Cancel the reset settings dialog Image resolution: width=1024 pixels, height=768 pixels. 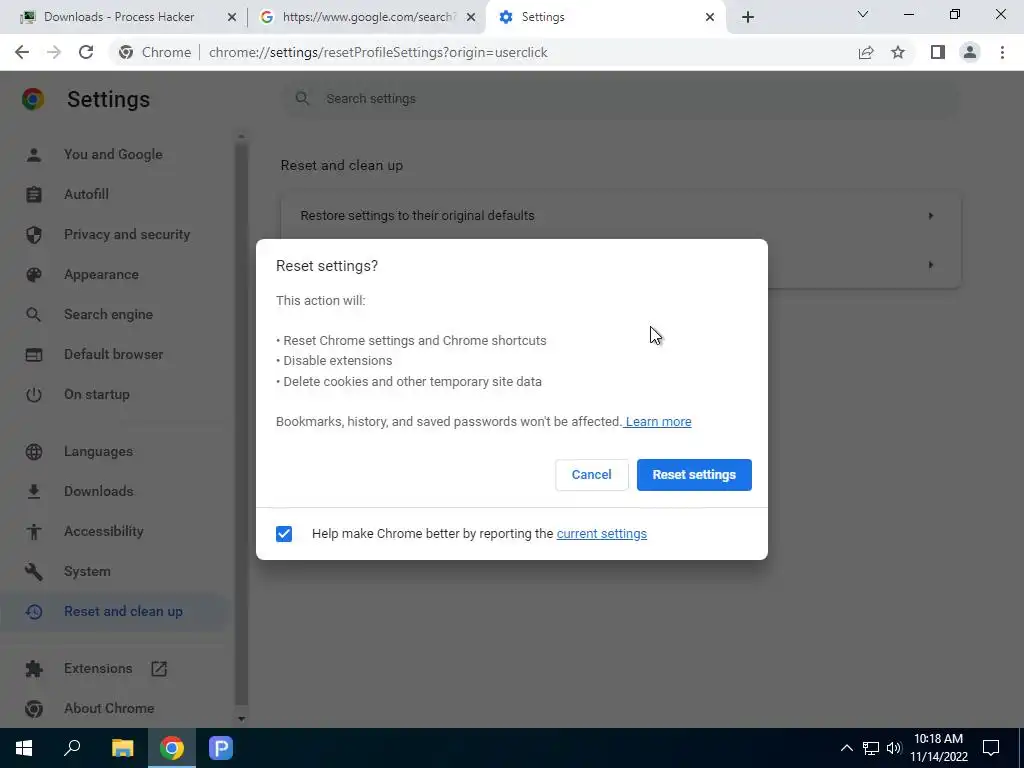click(592, 475)
